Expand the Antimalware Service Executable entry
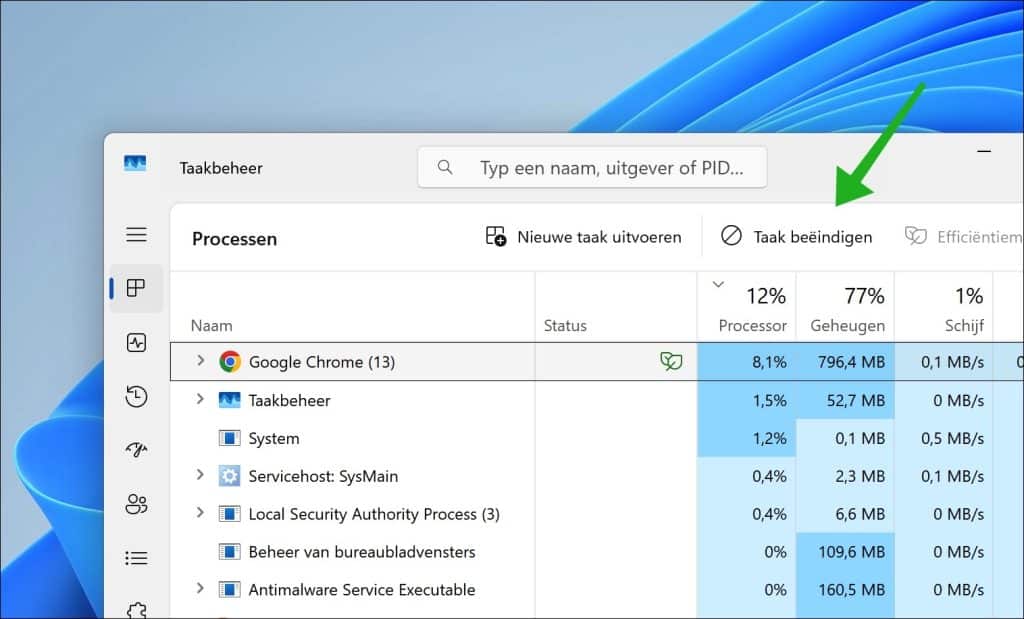This screenshot has width=1024, height=619. click(199, 590)
